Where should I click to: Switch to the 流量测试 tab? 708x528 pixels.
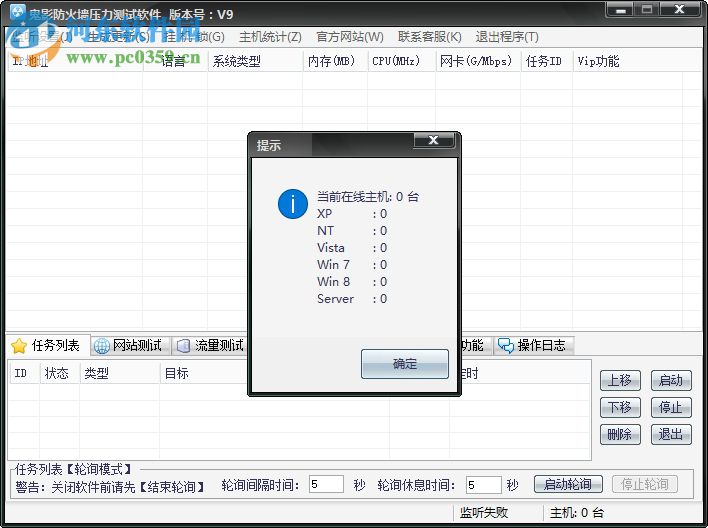[x=211, y=346]
